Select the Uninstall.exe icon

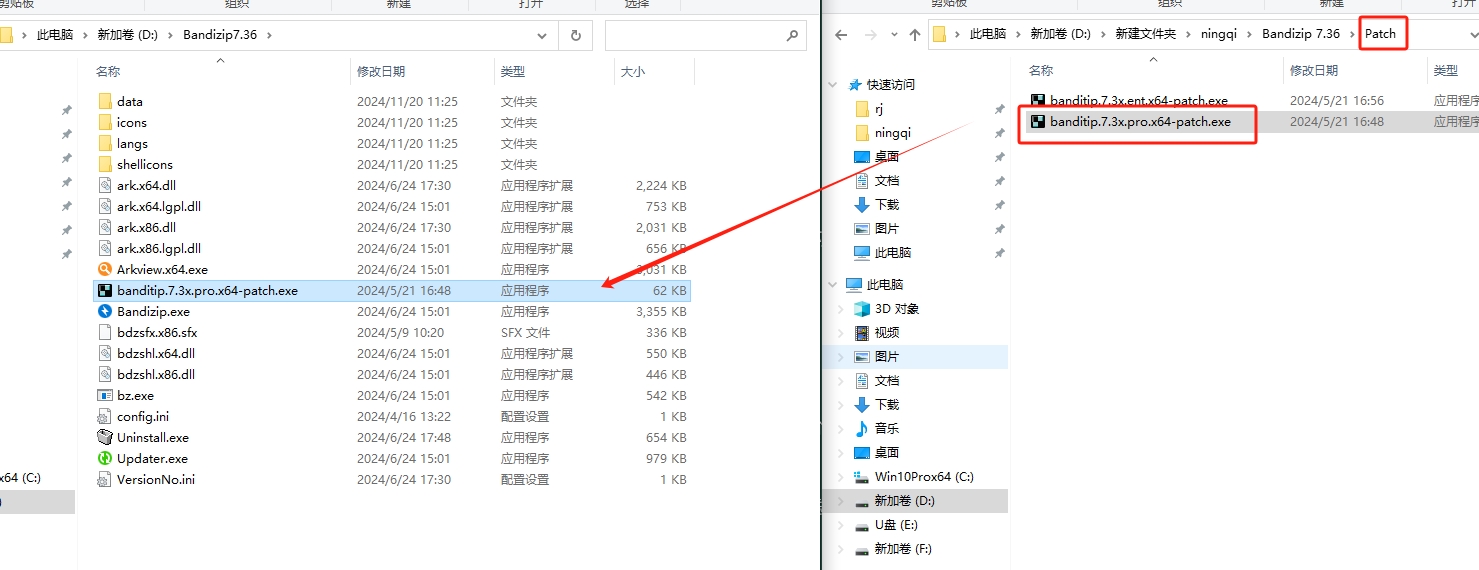coord(106,437)
